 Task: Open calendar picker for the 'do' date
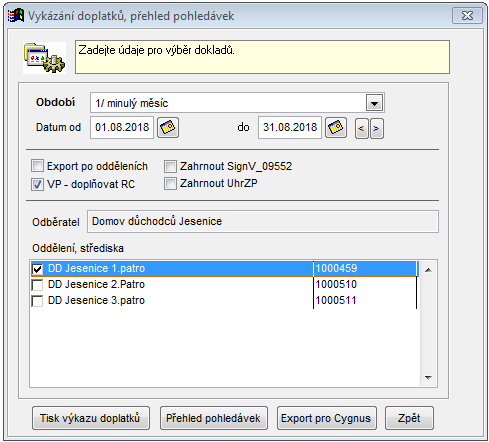pos(336,128)
